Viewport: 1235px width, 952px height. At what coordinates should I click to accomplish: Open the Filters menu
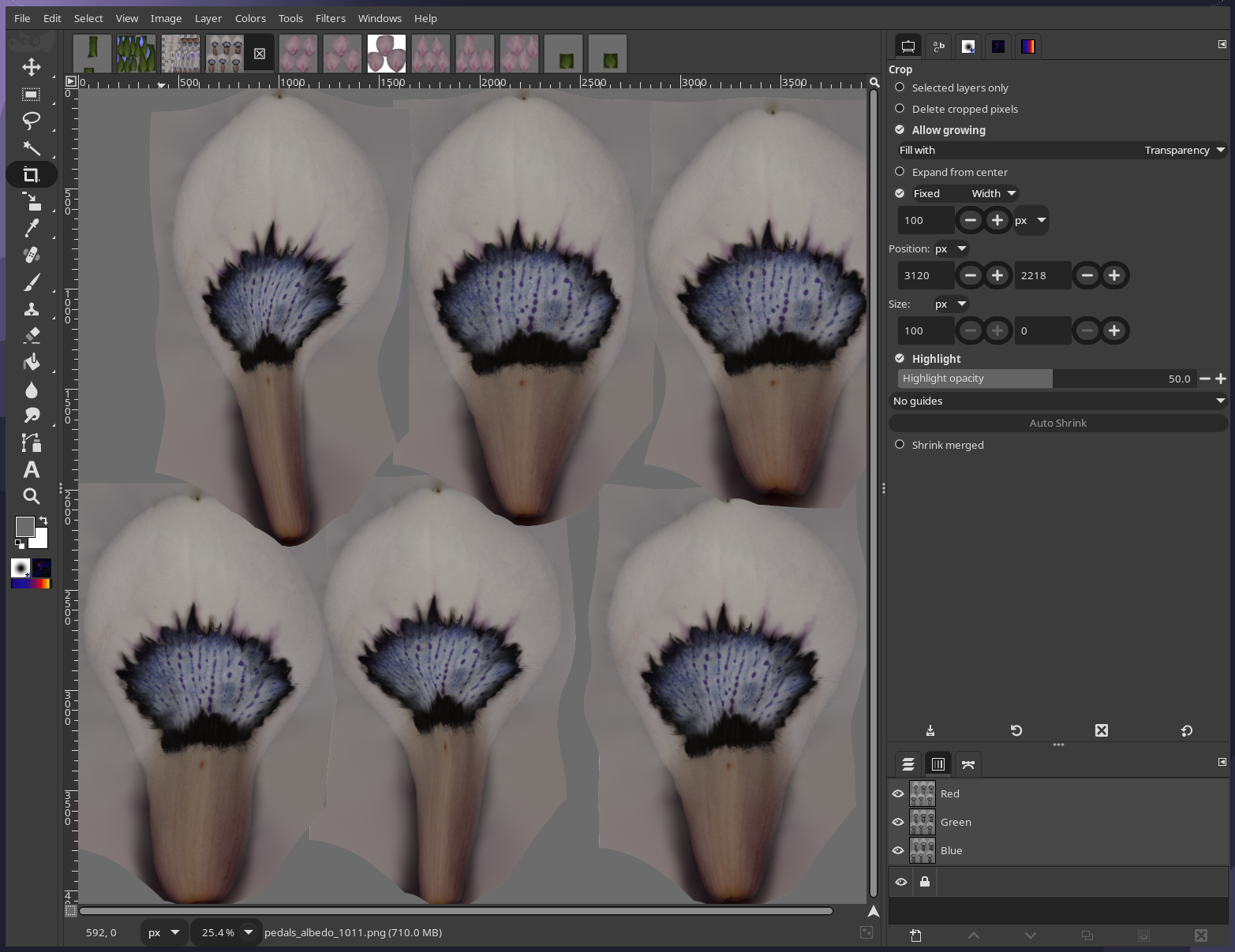point(330,18)
